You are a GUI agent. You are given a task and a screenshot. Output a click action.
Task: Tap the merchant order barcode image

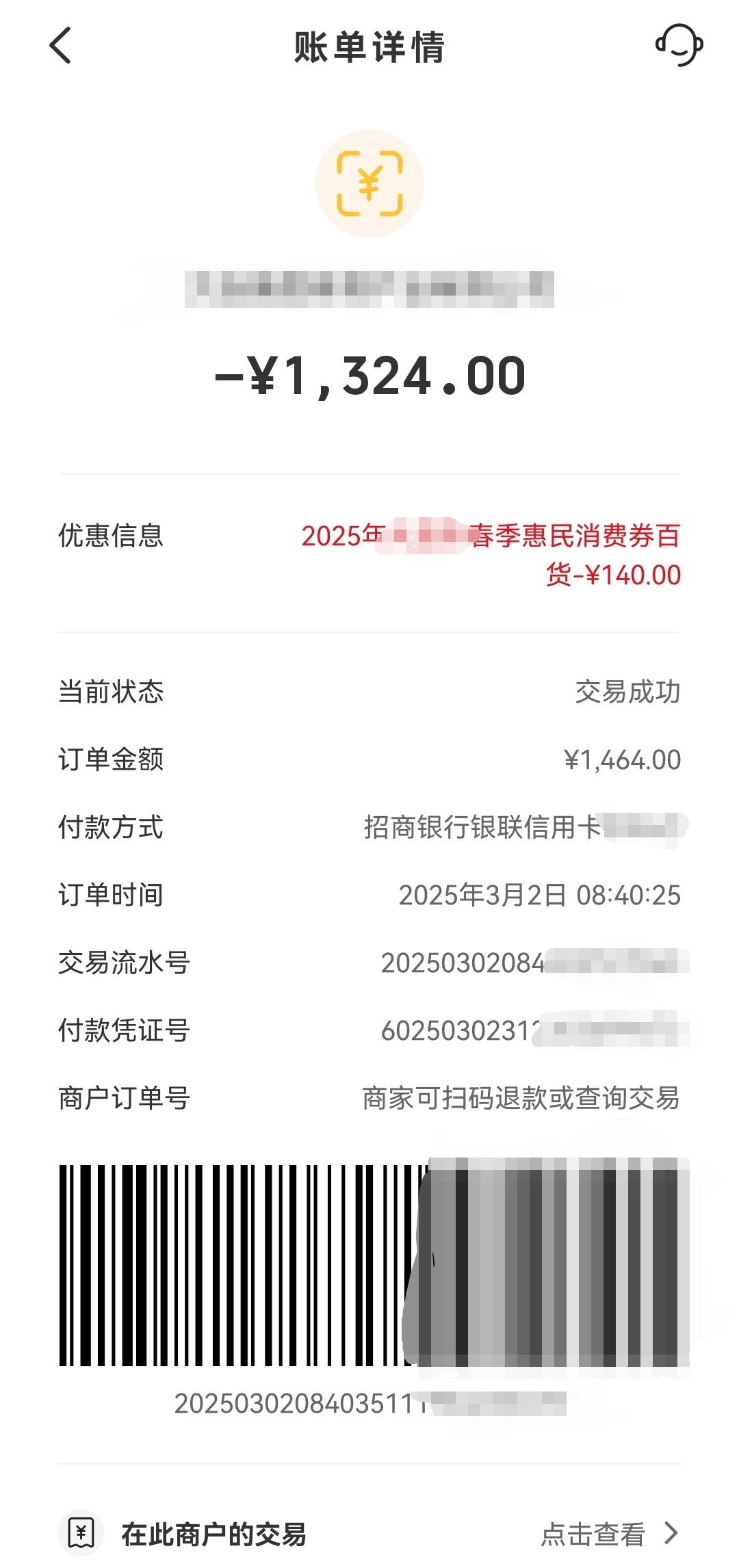point(374,1264)
